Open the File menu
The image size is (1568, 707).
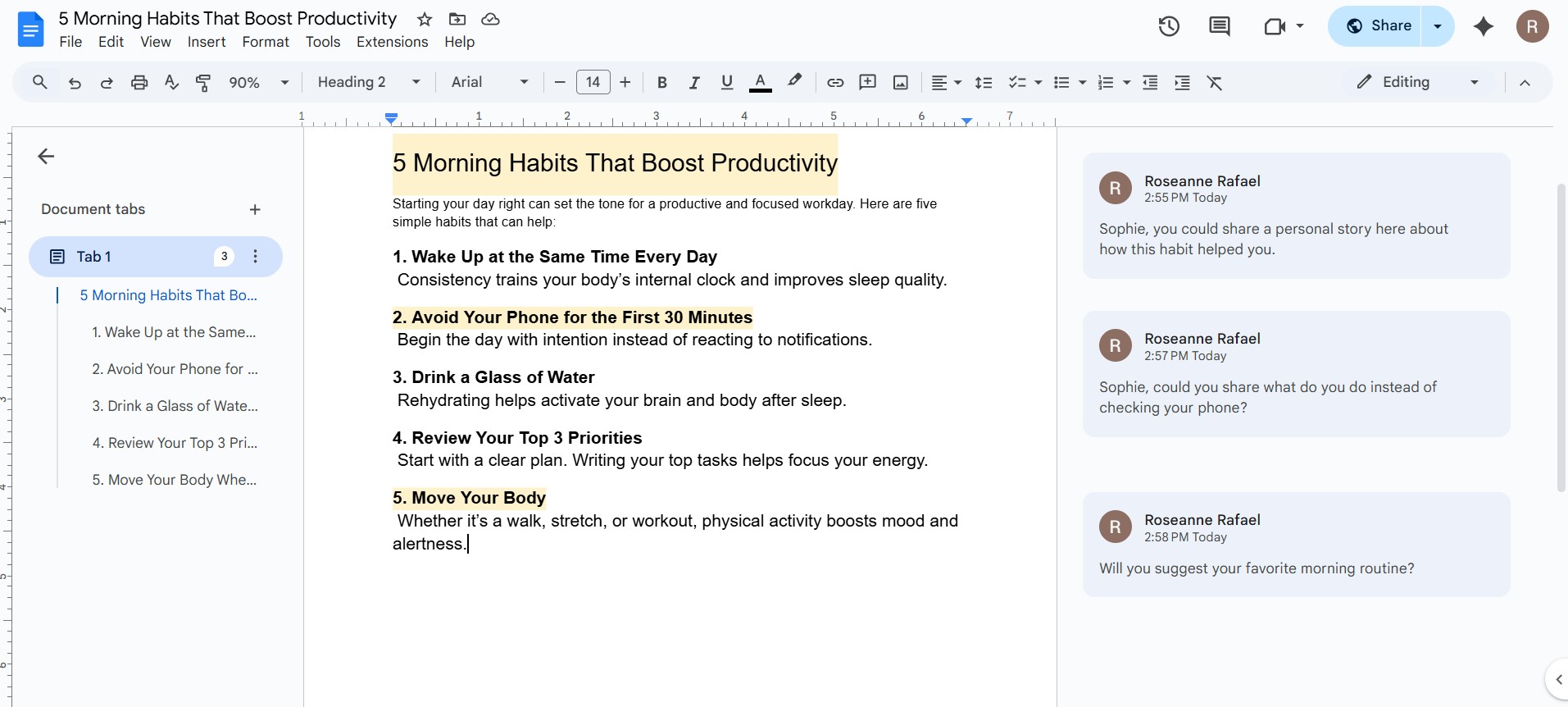pyautogui.click(x=70, y=42)
